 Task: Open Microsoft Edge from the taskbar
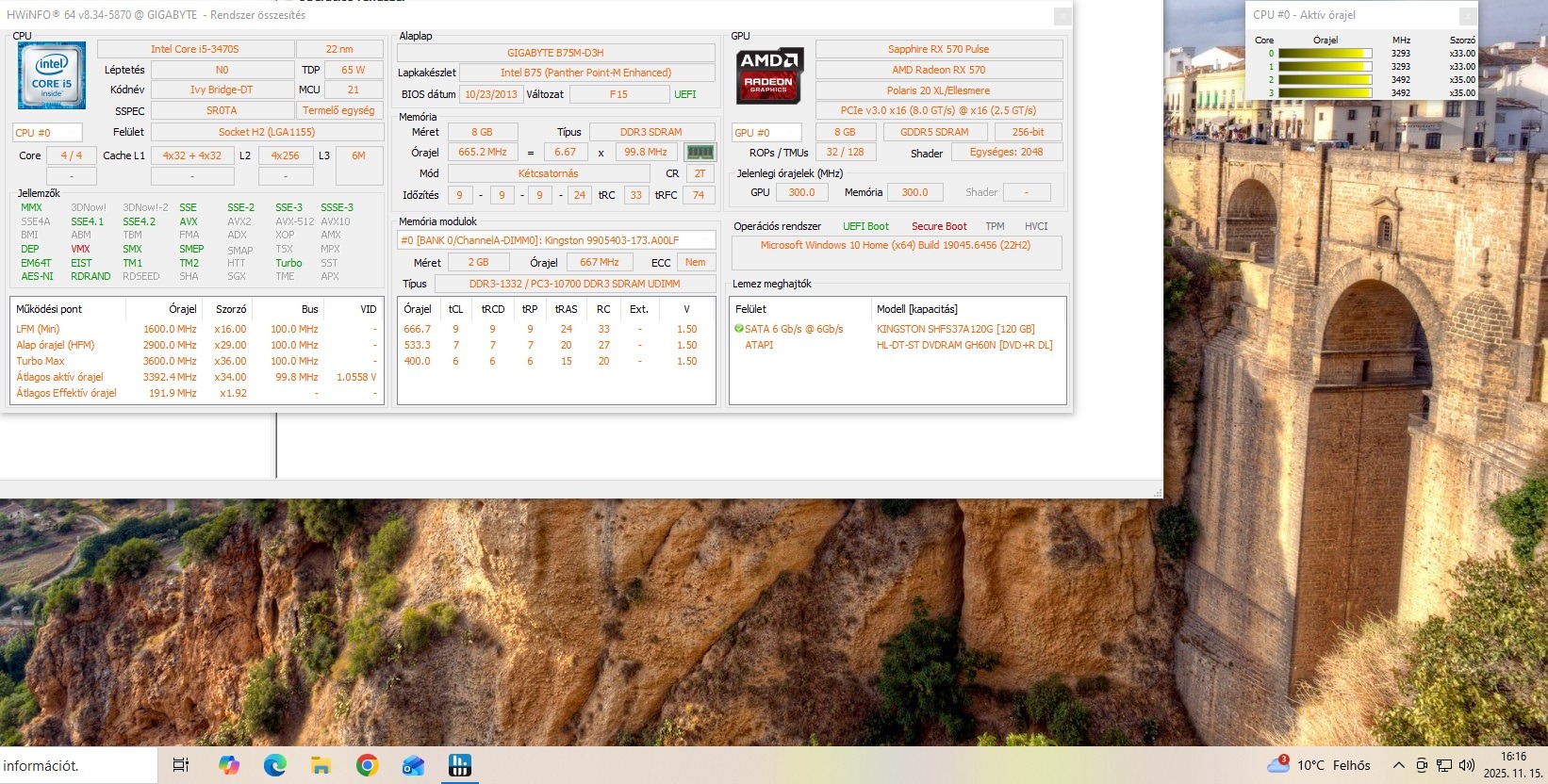[274, 765]
